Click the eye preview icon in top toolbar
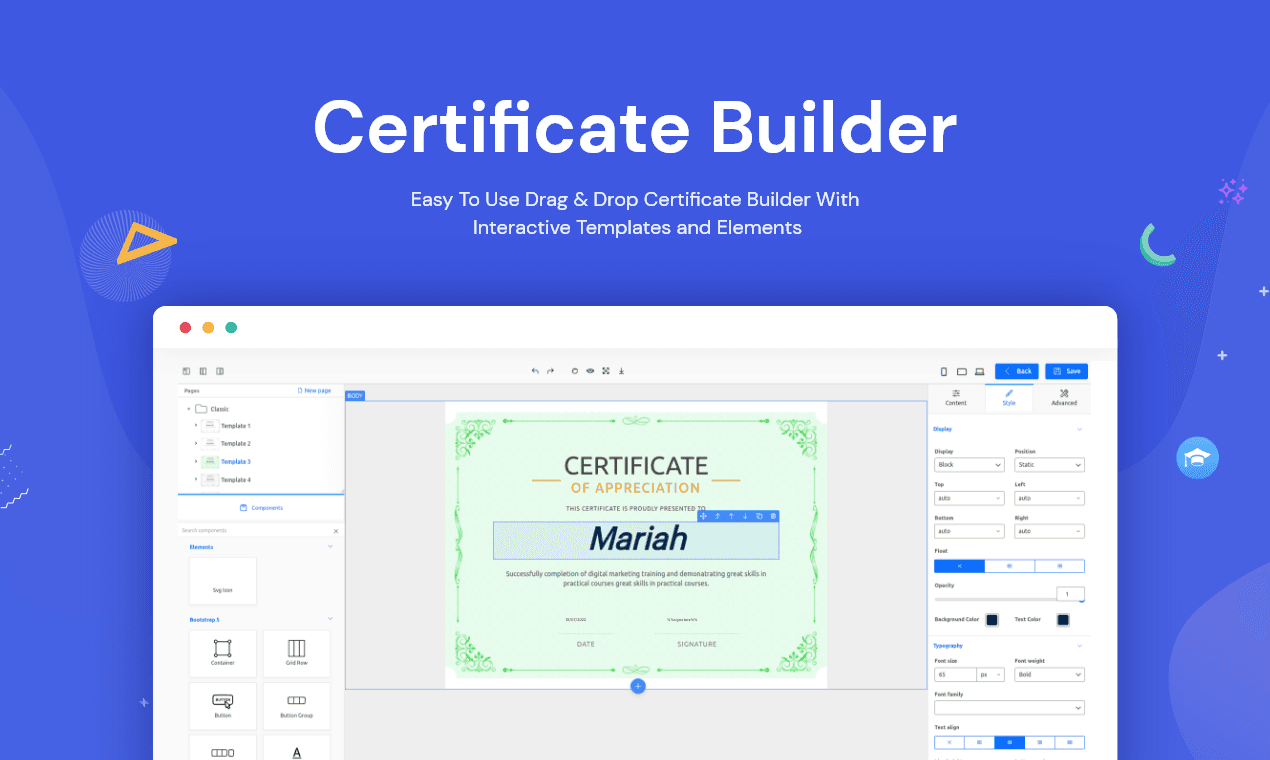 click(590, 371)
